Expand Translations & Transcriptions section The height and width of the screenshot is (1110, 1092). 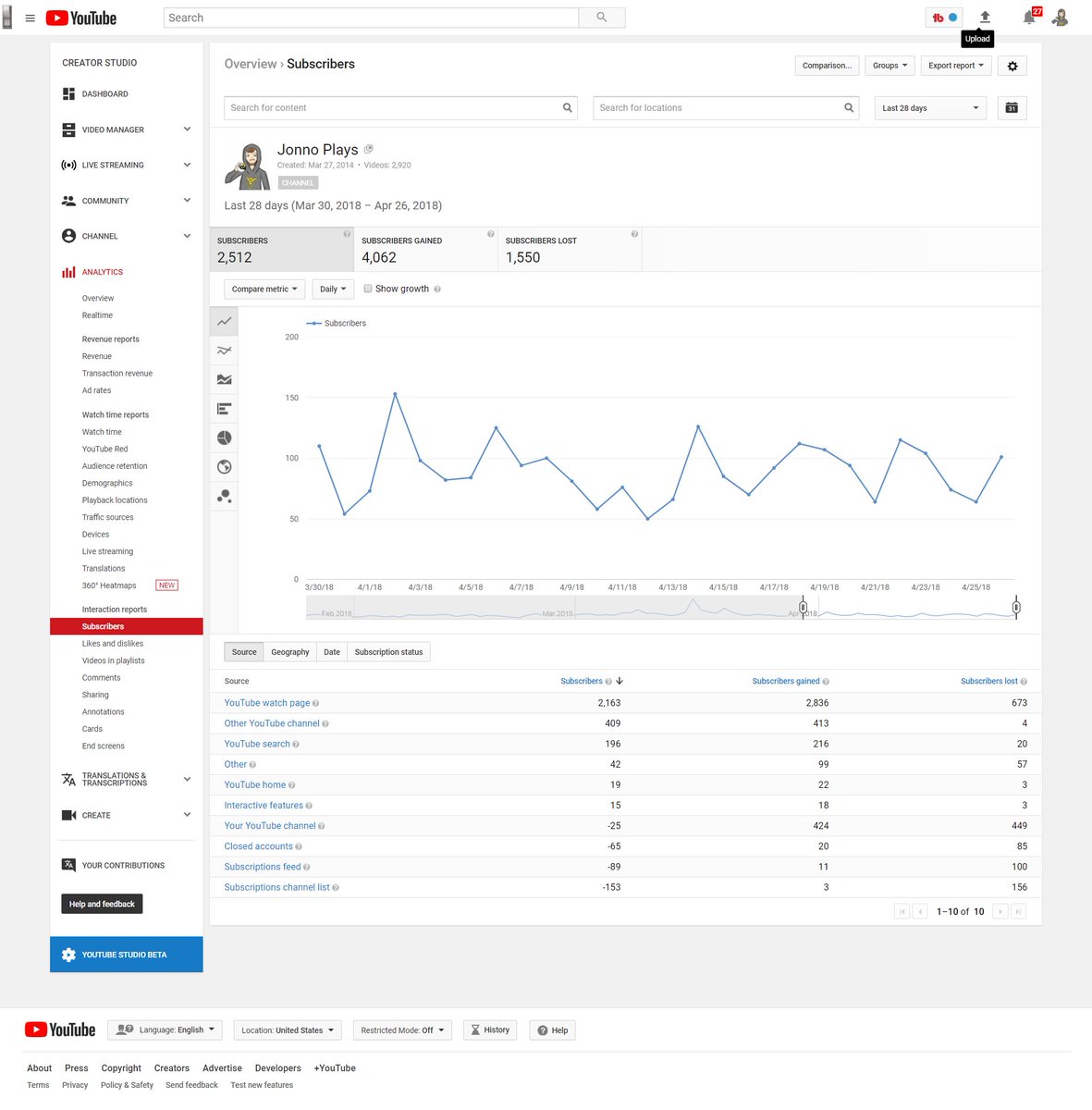[187, 779]
